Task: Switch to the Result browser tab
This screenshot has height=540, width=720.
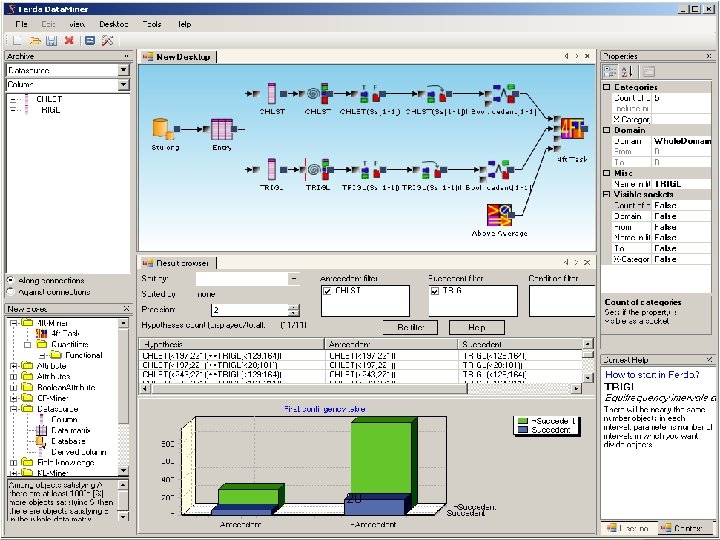Action: coord(177,263)
